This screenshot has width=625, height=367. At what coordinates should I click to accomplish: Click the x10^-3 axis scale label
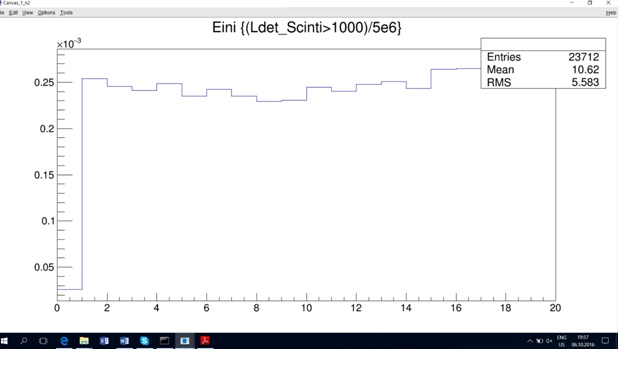(69, 43)
